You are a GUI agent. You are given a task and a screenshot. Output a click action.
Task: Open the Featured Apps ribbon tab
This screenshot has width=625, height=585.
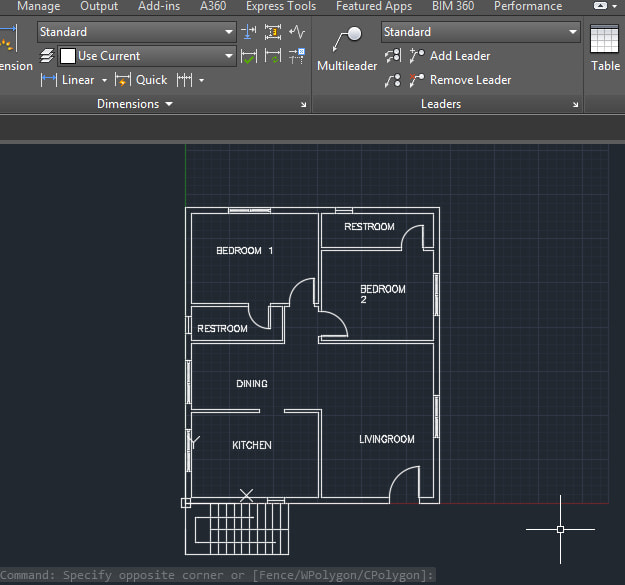pos(373,6)
